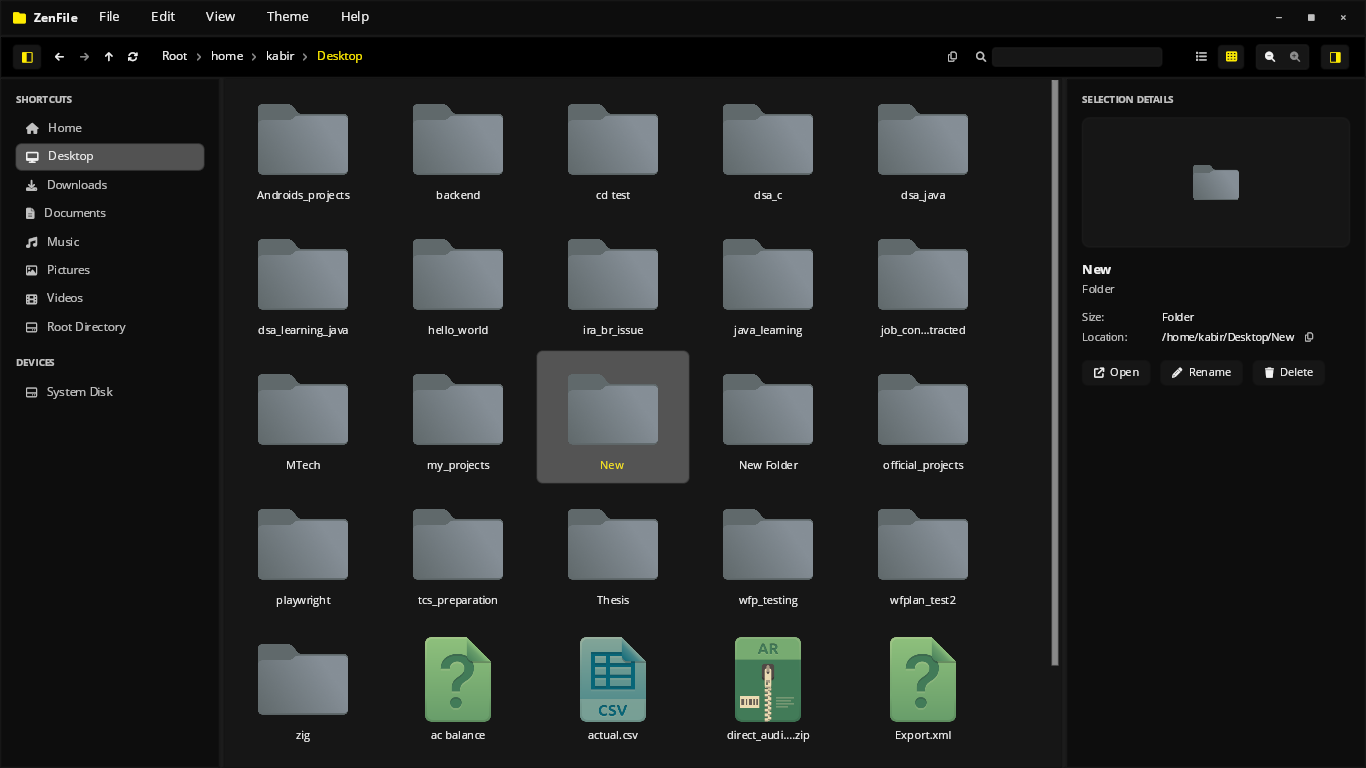Switch to grid view
This screenshot has height=768, width=1366.
point(1231,57)
